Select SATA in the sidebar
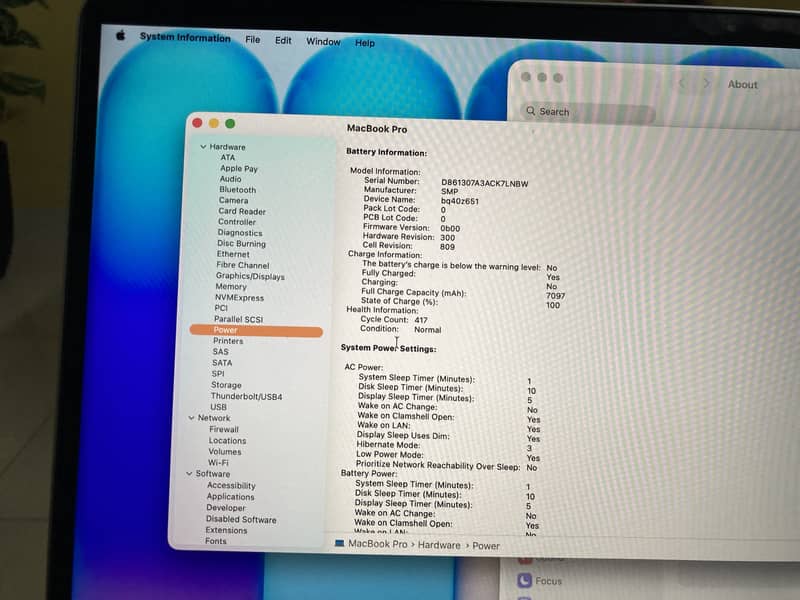The height and width of the screenshot is (600, 800). pyautogui.click(x=222, y=363)
